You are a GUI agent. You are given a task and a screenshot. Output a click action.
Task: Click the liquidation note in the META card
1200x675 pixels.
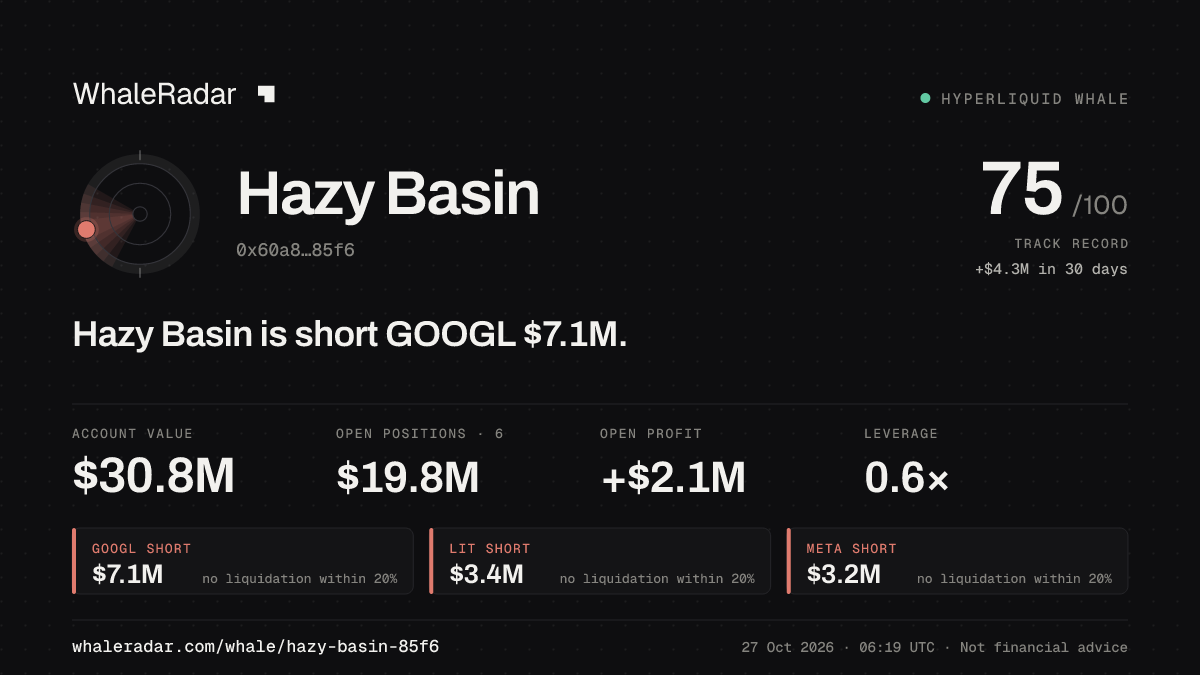(1014, 579)
